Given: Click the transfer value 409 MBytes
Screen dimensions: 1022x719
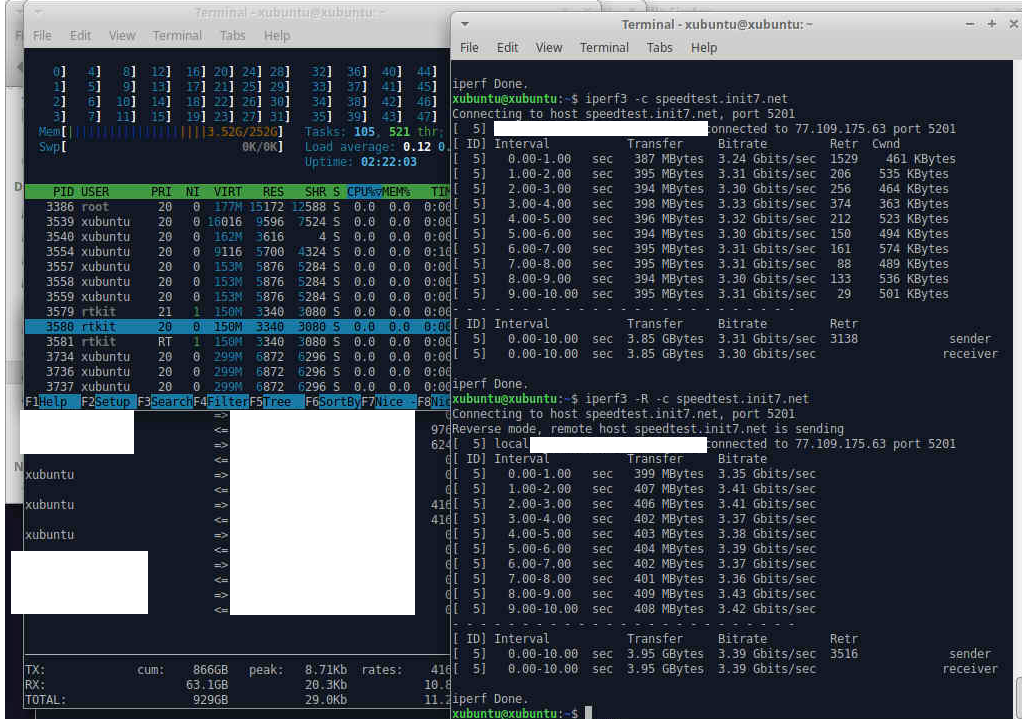Looking at the screenshot, I should [669, 594].
